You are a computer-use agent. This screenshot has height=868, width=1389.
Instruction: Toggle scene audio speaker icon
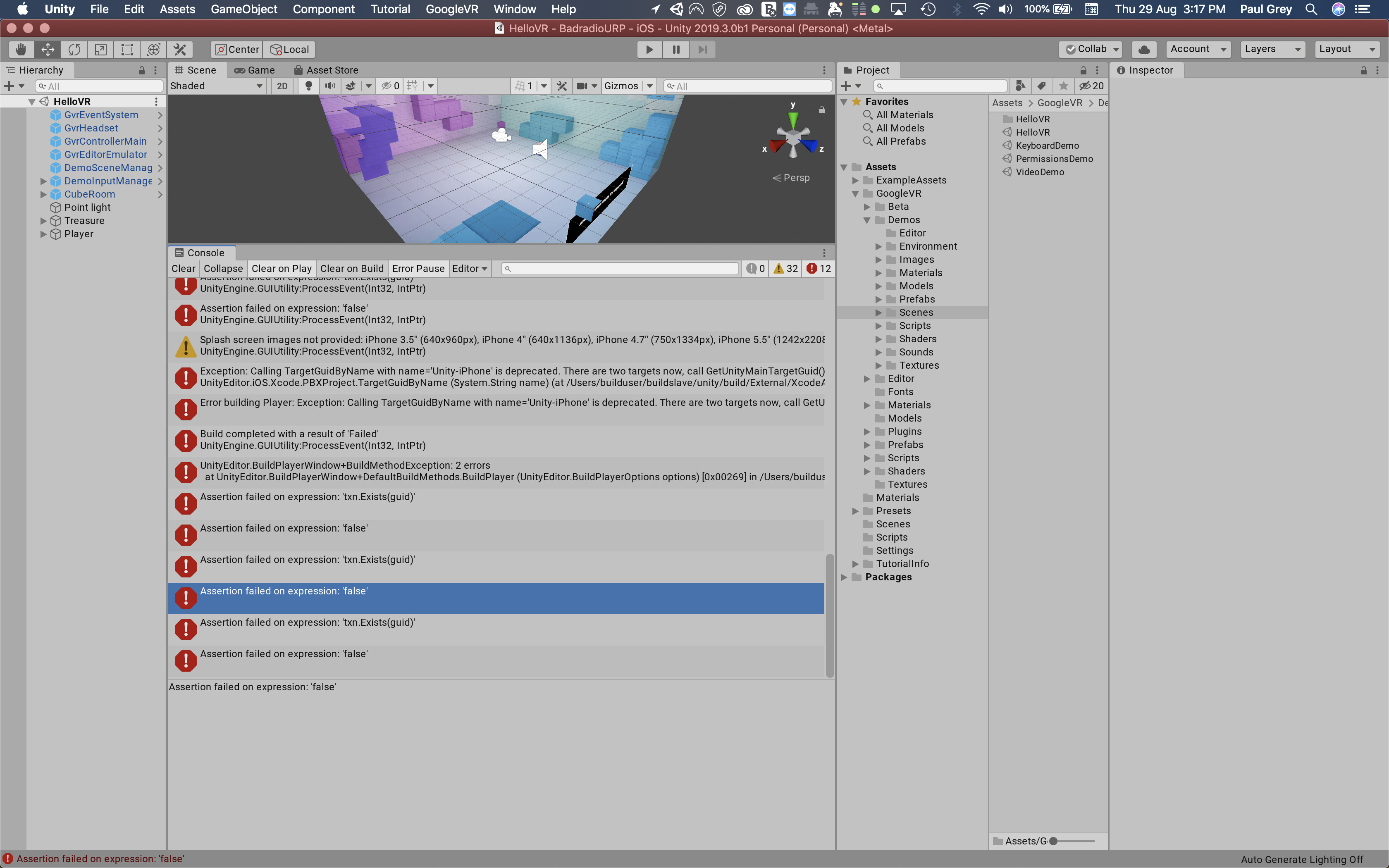click(x=330, y=86)
